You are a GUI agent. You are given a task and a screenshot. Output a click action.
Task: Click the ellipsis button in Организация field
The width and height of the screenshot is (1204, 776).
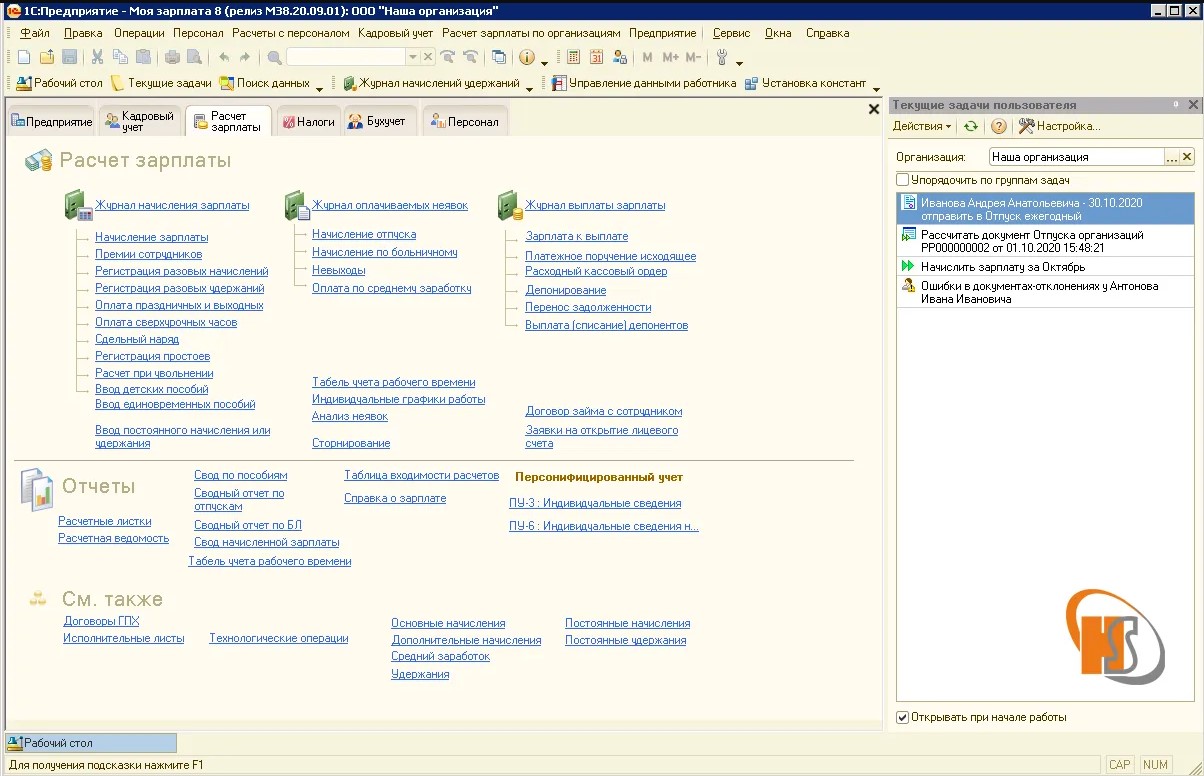click(x=1172, y=157)
